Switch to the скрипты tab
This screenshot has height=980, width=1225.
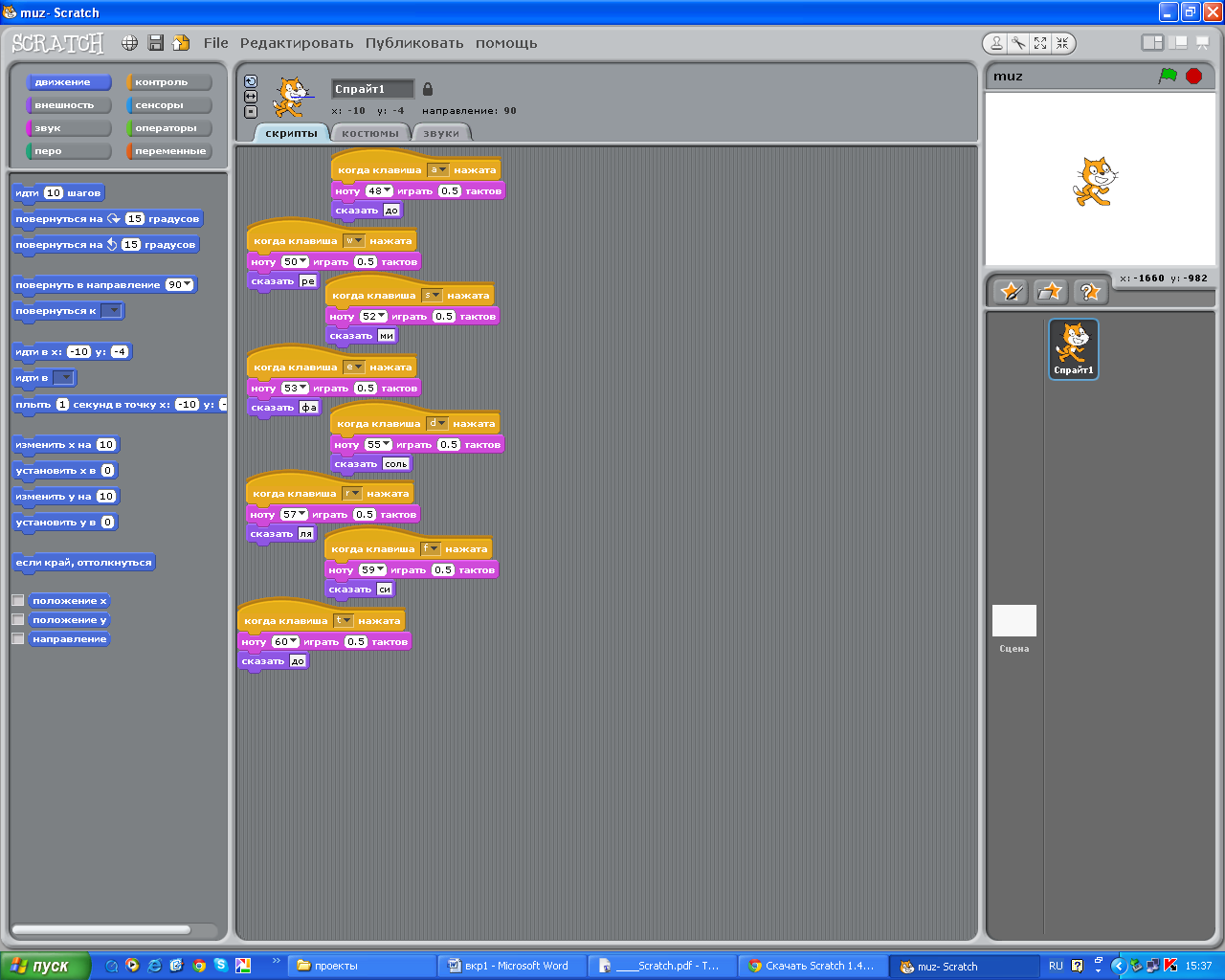tap(291, 133)
